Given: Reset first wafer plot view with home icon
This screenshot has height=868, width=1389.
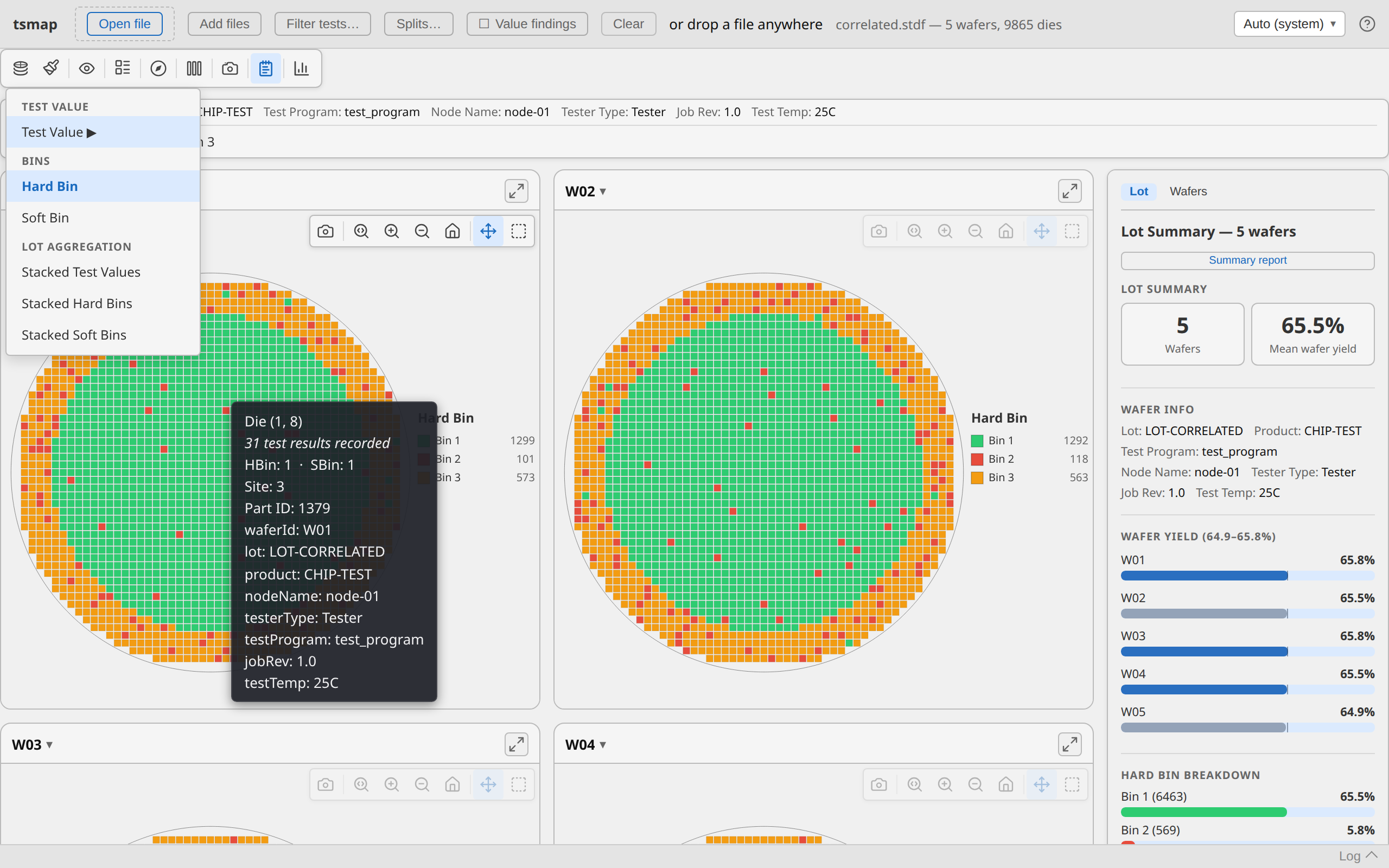Looking at the screenshot, I should pos(453,231).
